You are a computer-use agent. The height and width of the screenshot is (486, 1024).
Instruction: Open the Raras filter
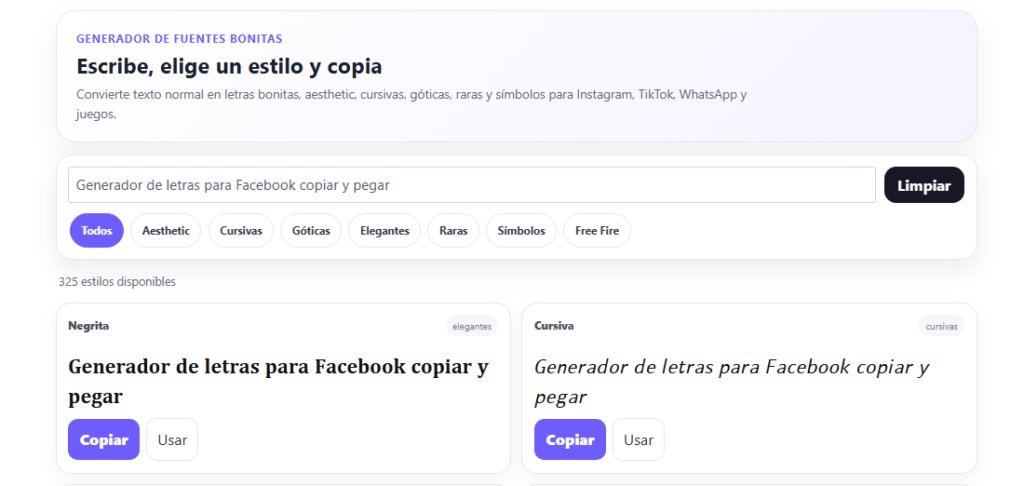pyautogui.click(x=453, y=231)
